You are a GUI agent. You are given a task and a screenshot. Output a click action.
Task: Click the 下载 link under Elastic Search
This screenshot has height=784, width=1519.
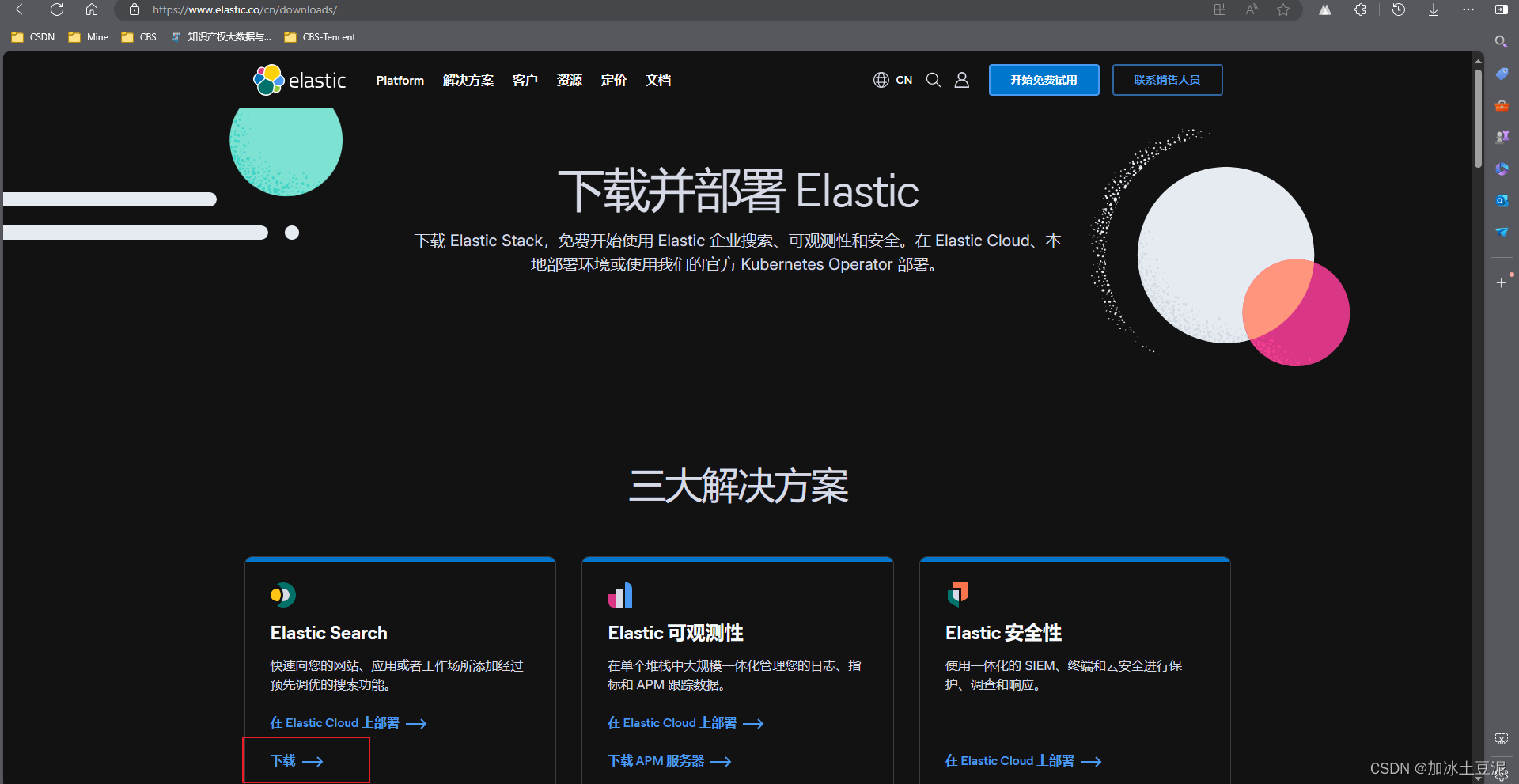pyautogui.click(x=297, y=761)
